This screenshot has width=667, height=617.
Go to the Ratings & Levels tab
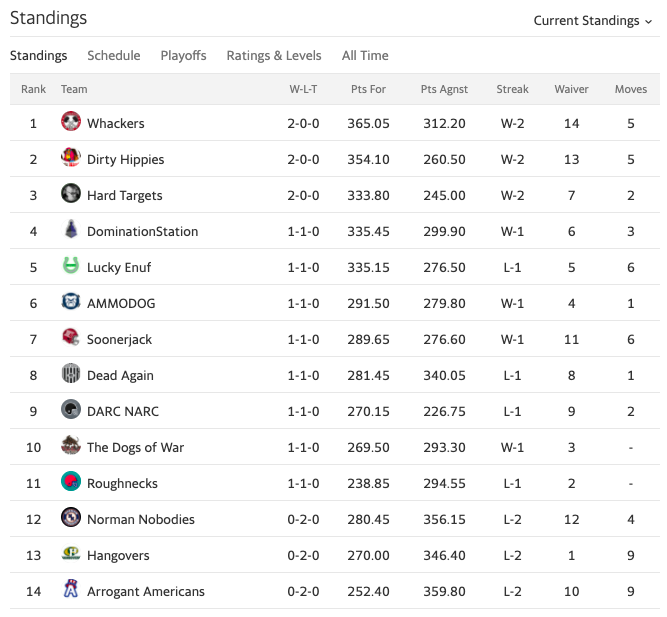pos(274,56)
